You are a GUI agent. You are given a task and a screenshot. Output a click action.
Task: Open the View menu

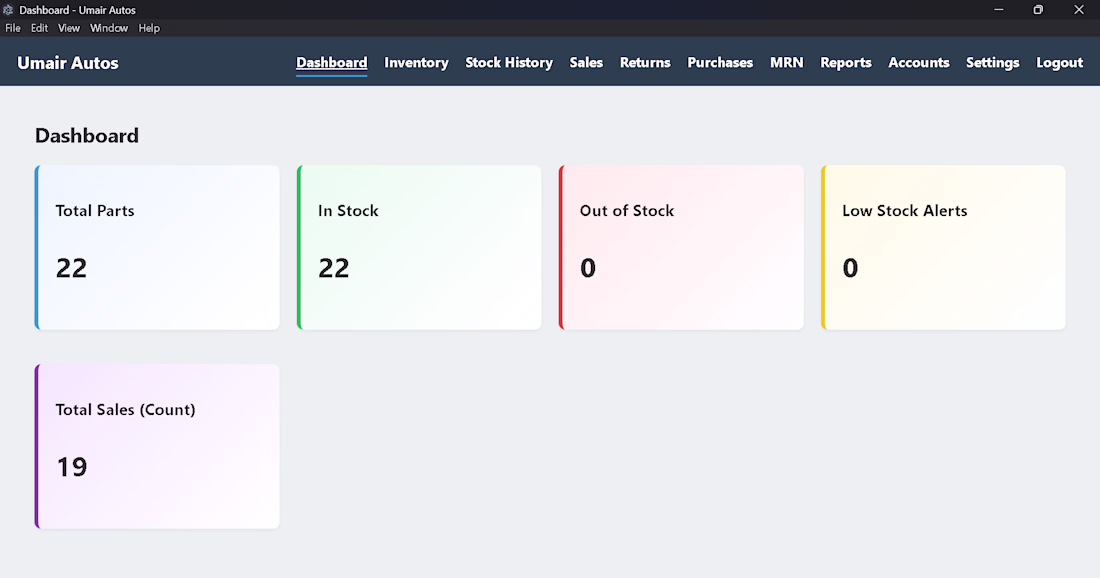click(x=69, y=28)
